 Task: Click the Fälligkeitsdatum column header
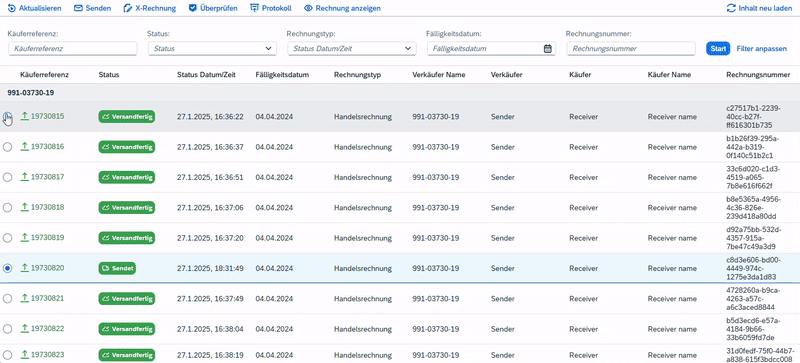coord(282,75)
